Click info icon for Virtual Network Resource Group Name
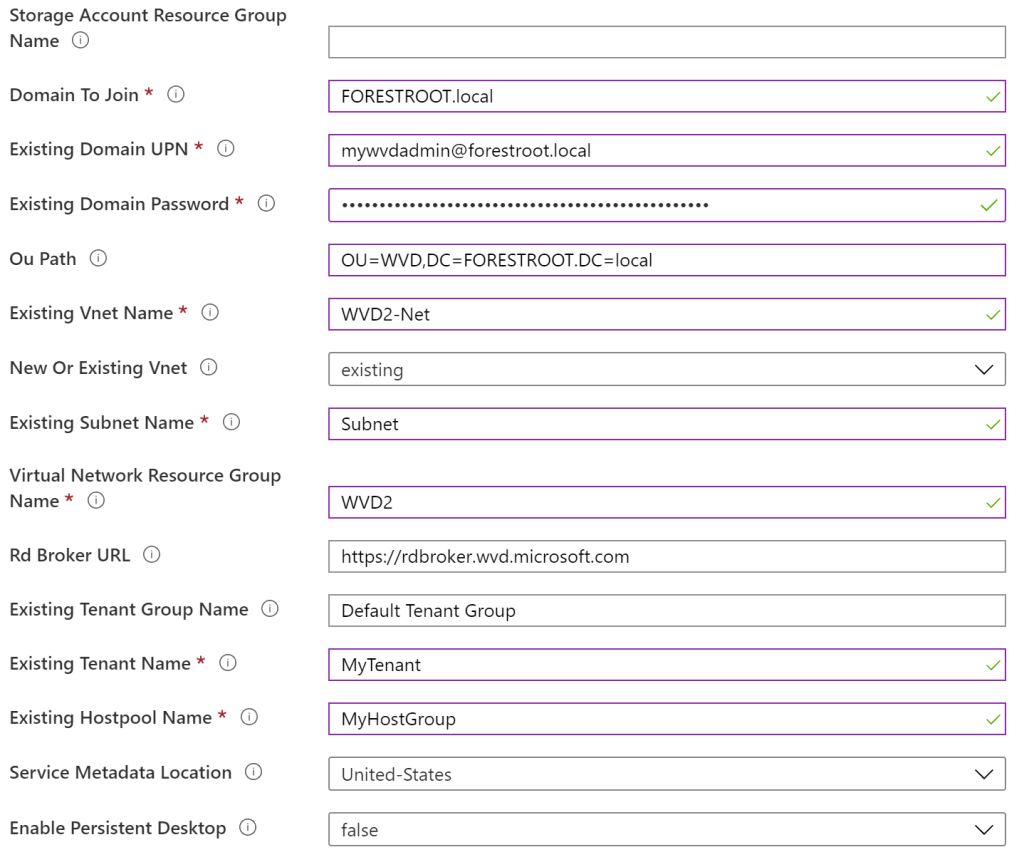This screenshot has width=1024, height=862. click(96, 501)
